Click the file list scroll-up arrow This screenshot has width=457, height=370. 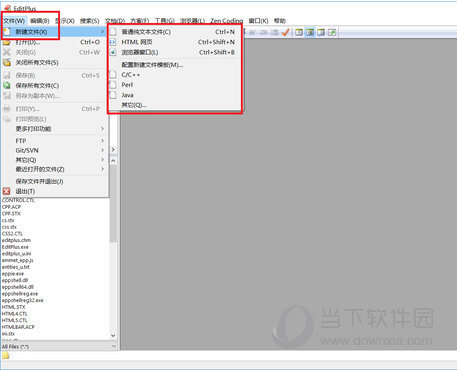pos(113,161)
